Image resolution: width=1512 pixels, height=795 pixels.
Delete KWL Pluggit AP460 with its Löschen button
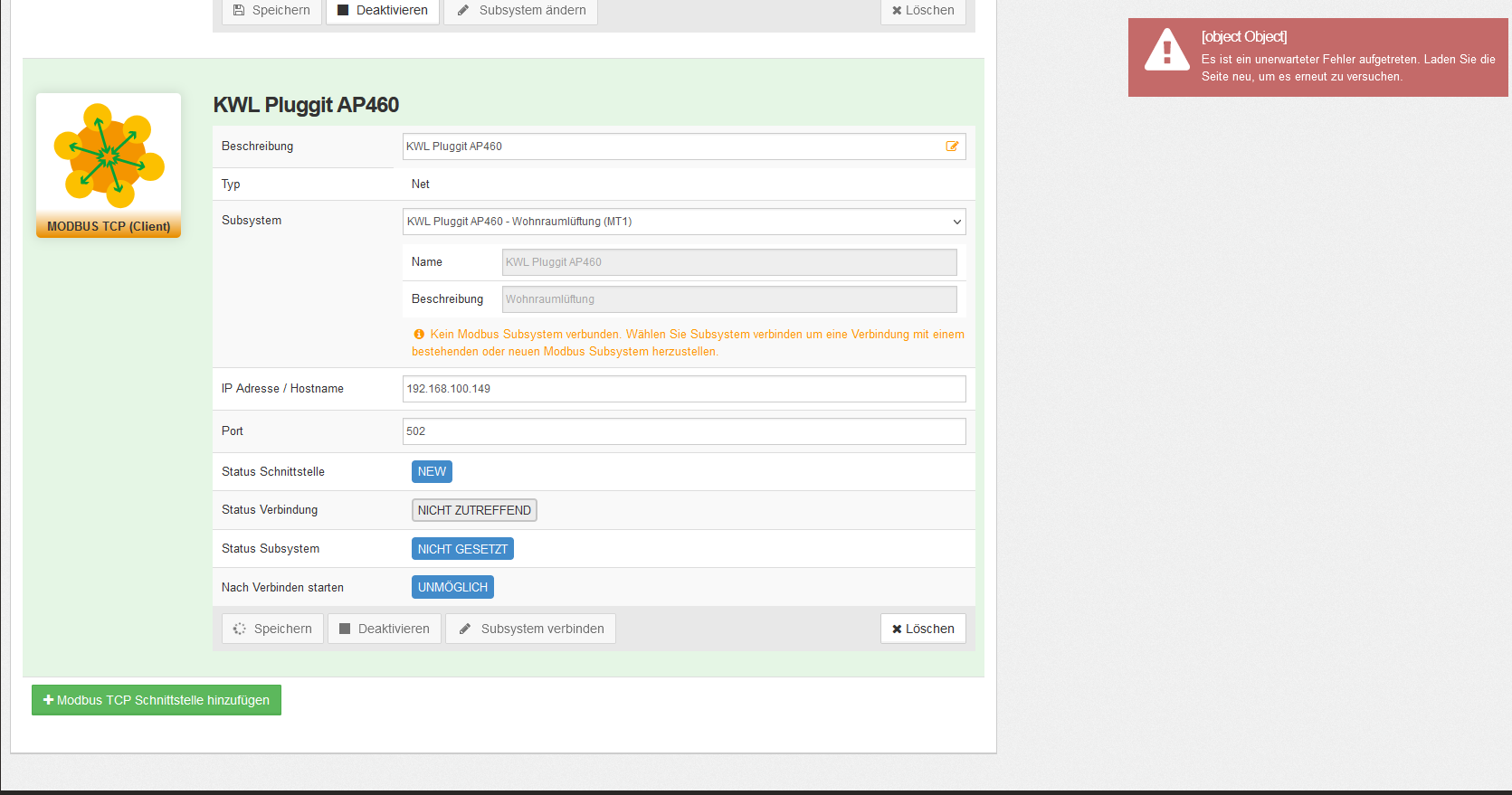coord(922,629)
